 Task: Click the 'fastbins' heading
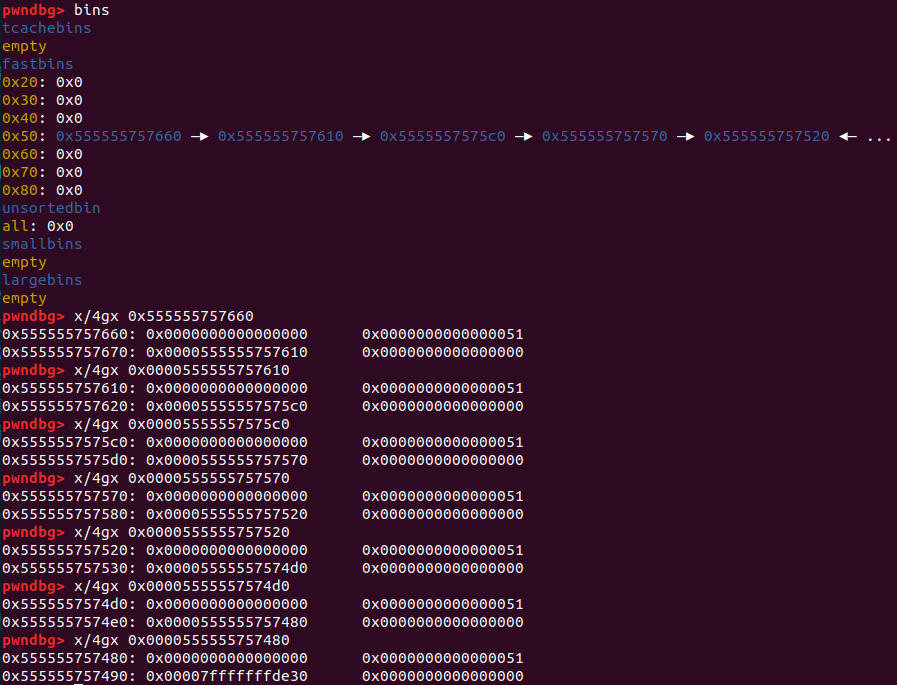click(38, 64)
